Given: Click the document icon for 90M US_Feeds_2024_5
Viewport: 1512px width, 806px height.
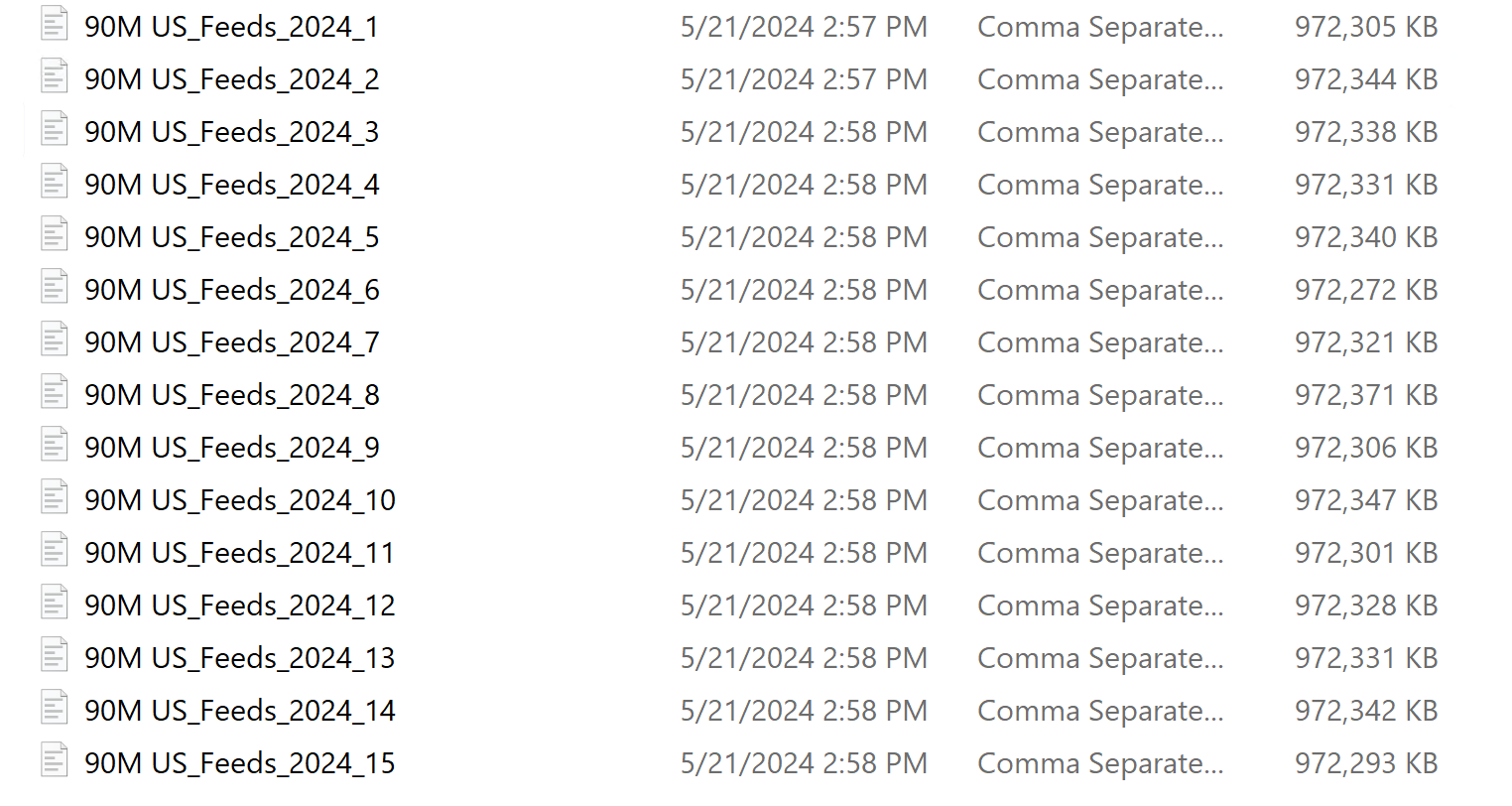Looking at the screenshot, I should (55, 235).
